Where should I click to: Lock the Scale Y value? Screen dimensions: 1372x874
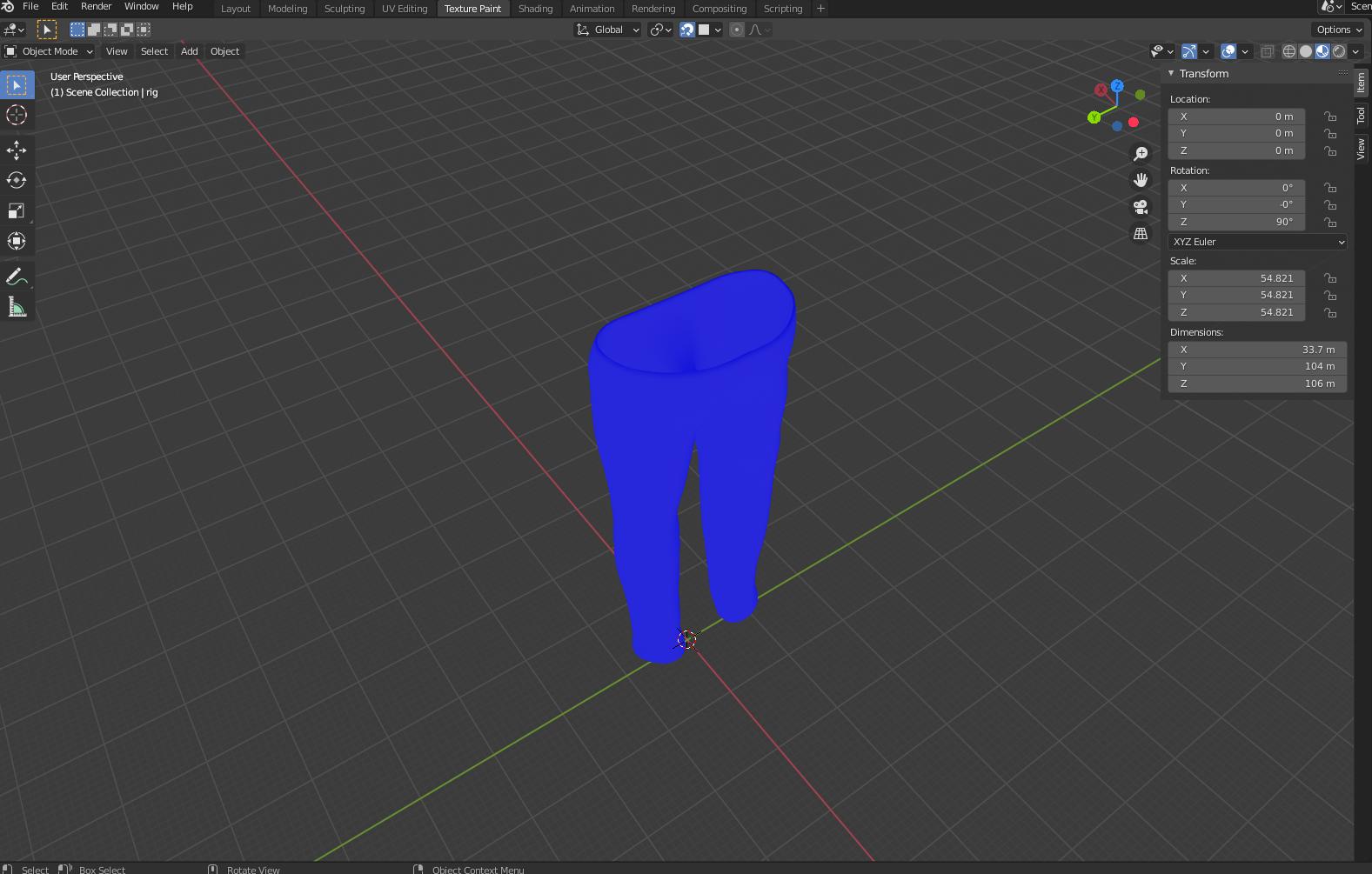tap(1330, 296)
